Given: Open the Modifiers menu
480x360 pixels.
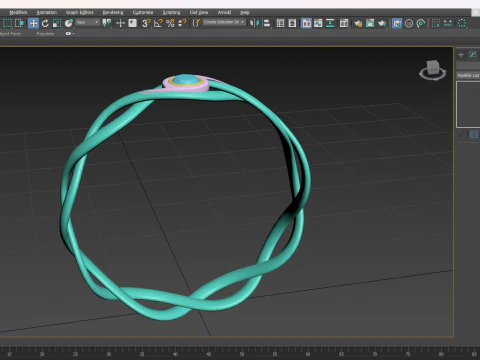Looking at the screenshot, I should [x=18, y=12].
